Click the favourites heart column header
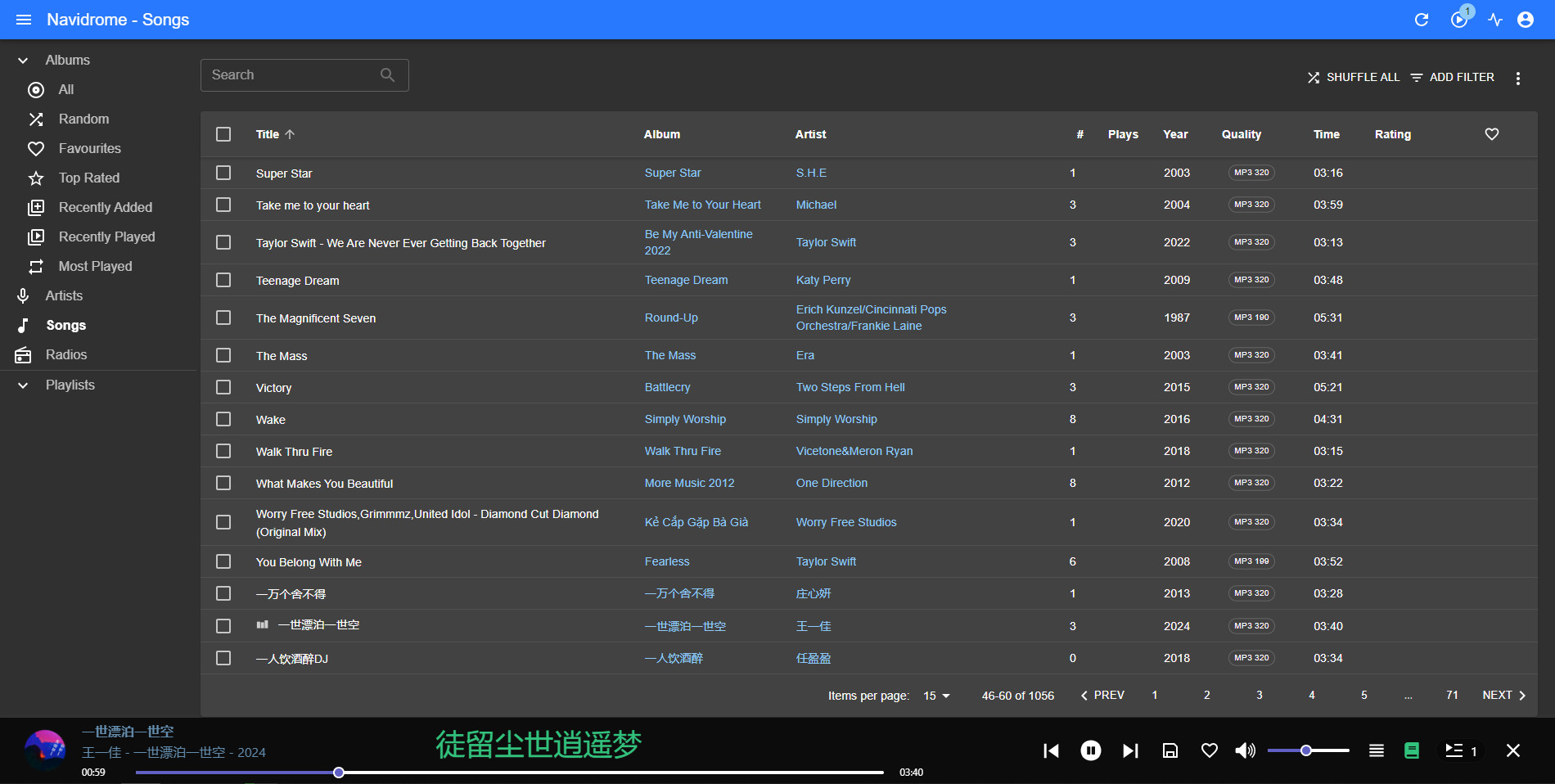 tap(1492, 134)
